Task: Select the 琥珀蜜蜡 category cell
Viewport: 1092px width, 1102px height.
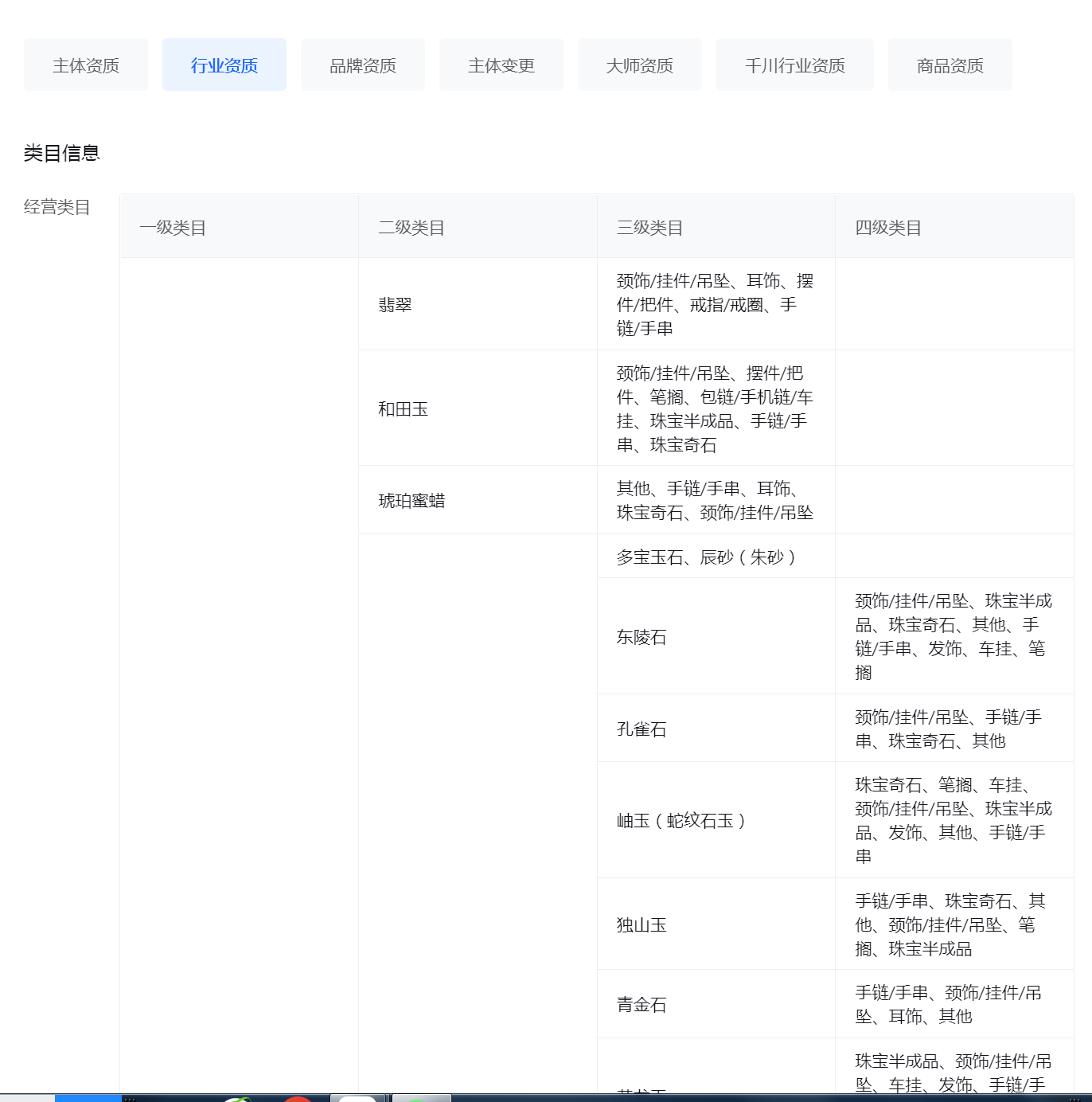Action: click(412, 501)
